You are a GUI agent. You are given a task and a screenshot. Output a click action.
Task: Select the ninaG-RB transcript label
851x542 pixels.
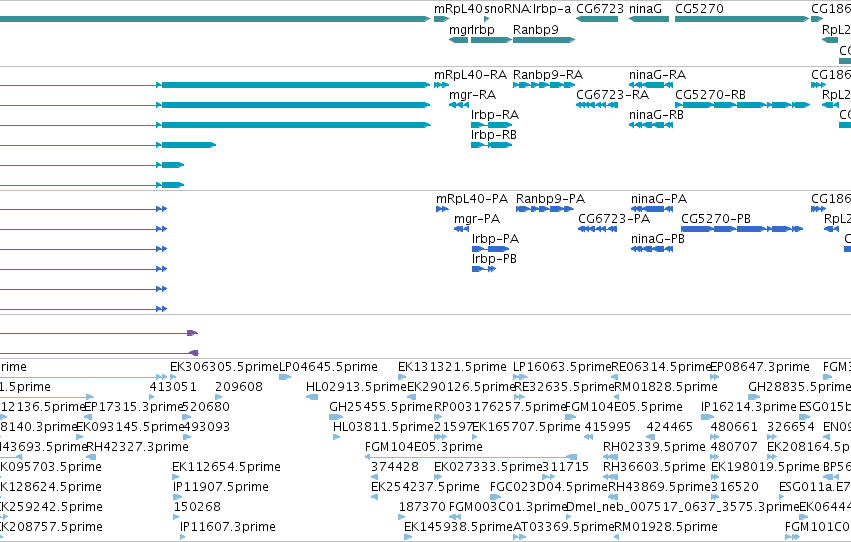[x=656, y=115]
